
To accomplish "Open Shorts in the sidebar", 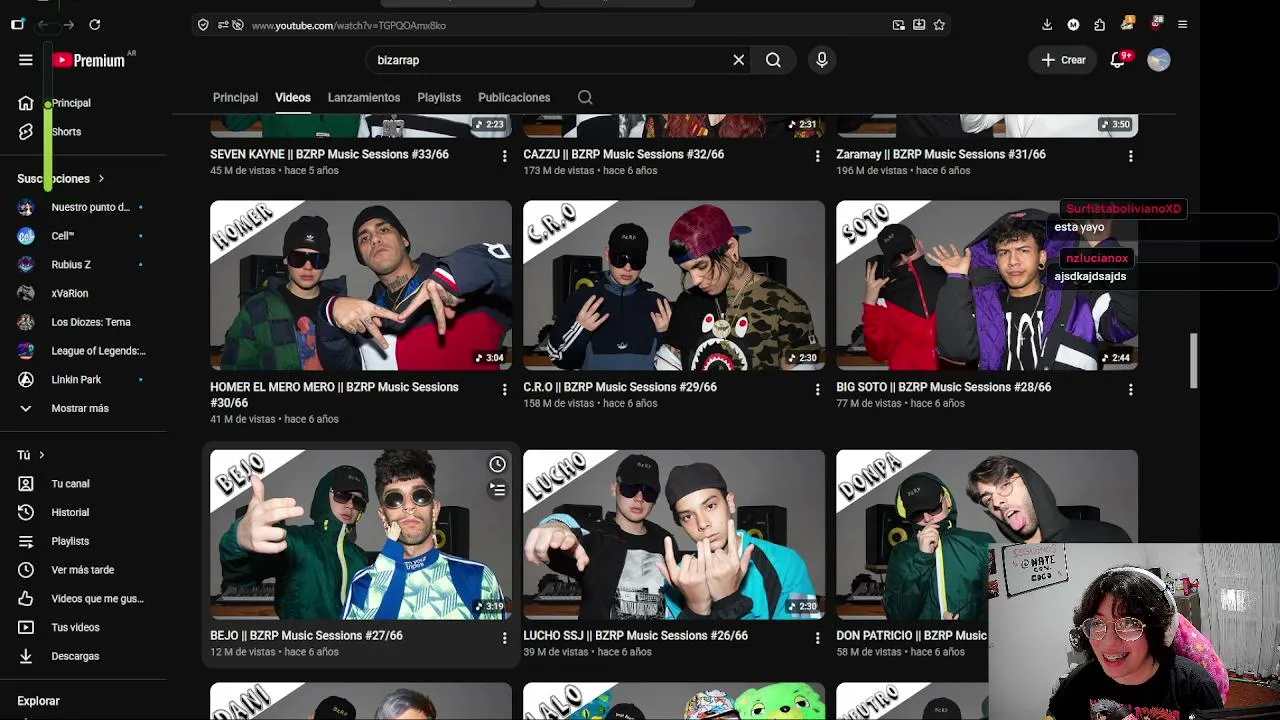I will 66,132.
